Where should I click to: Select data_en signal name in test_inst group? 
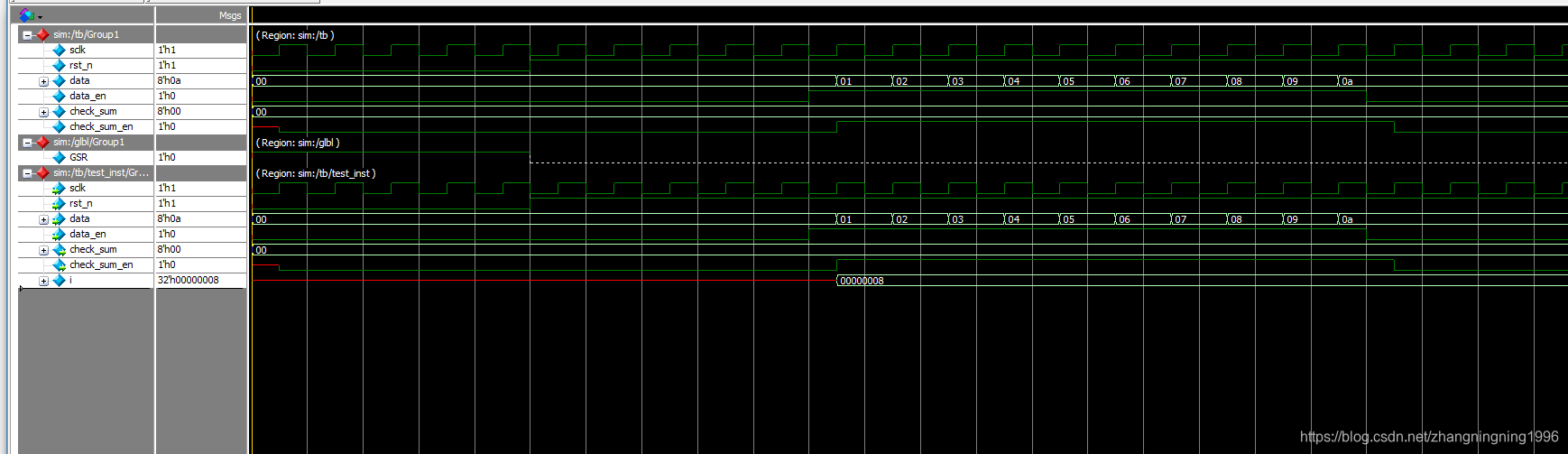pos(88,235)
